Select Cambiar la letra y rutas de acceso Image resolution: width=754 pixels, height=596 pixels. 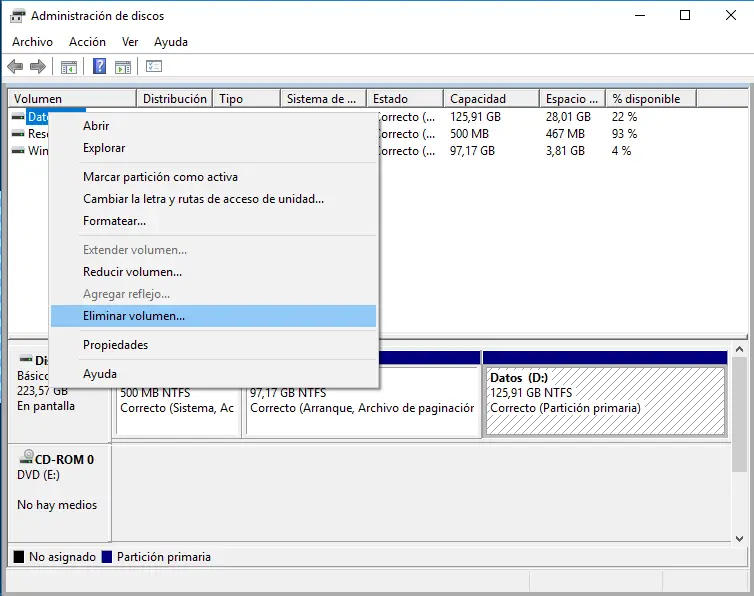pos(213,199)
